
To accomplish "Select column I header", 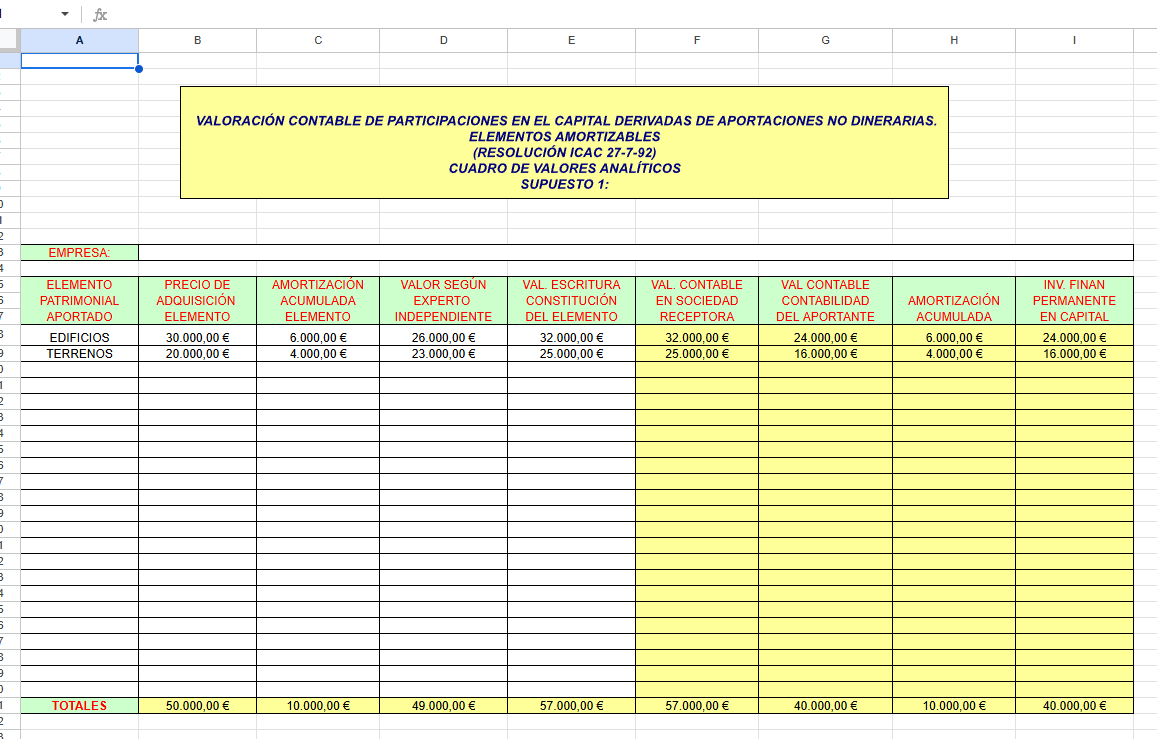I will coord(1074,40).
